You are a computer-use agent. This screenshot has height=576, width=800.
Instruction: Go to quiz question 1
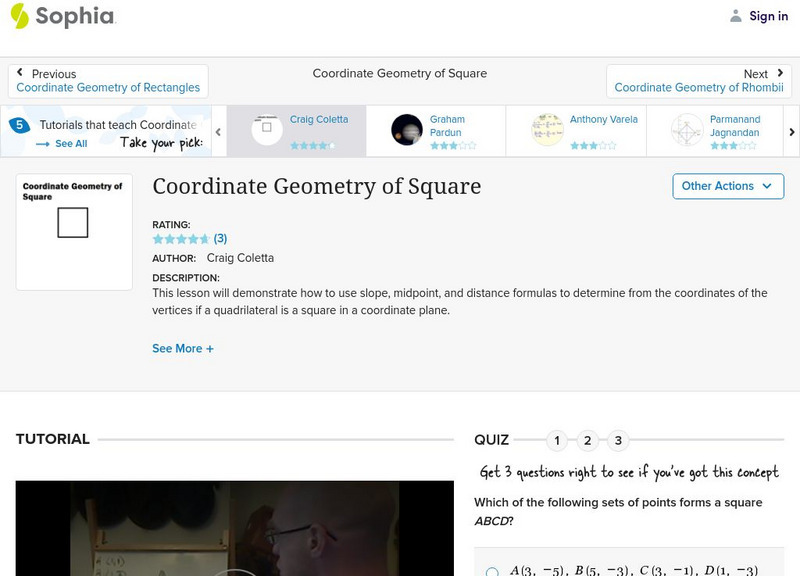557,440
